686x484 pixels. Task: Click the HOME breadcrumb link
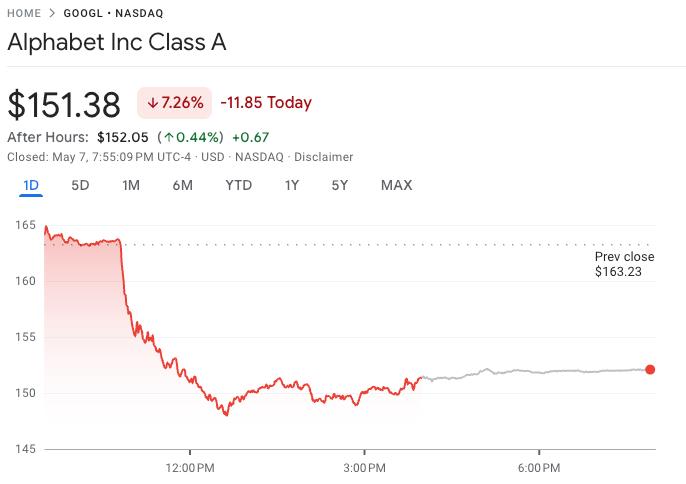pyautogui.click(x=24, y=13)
